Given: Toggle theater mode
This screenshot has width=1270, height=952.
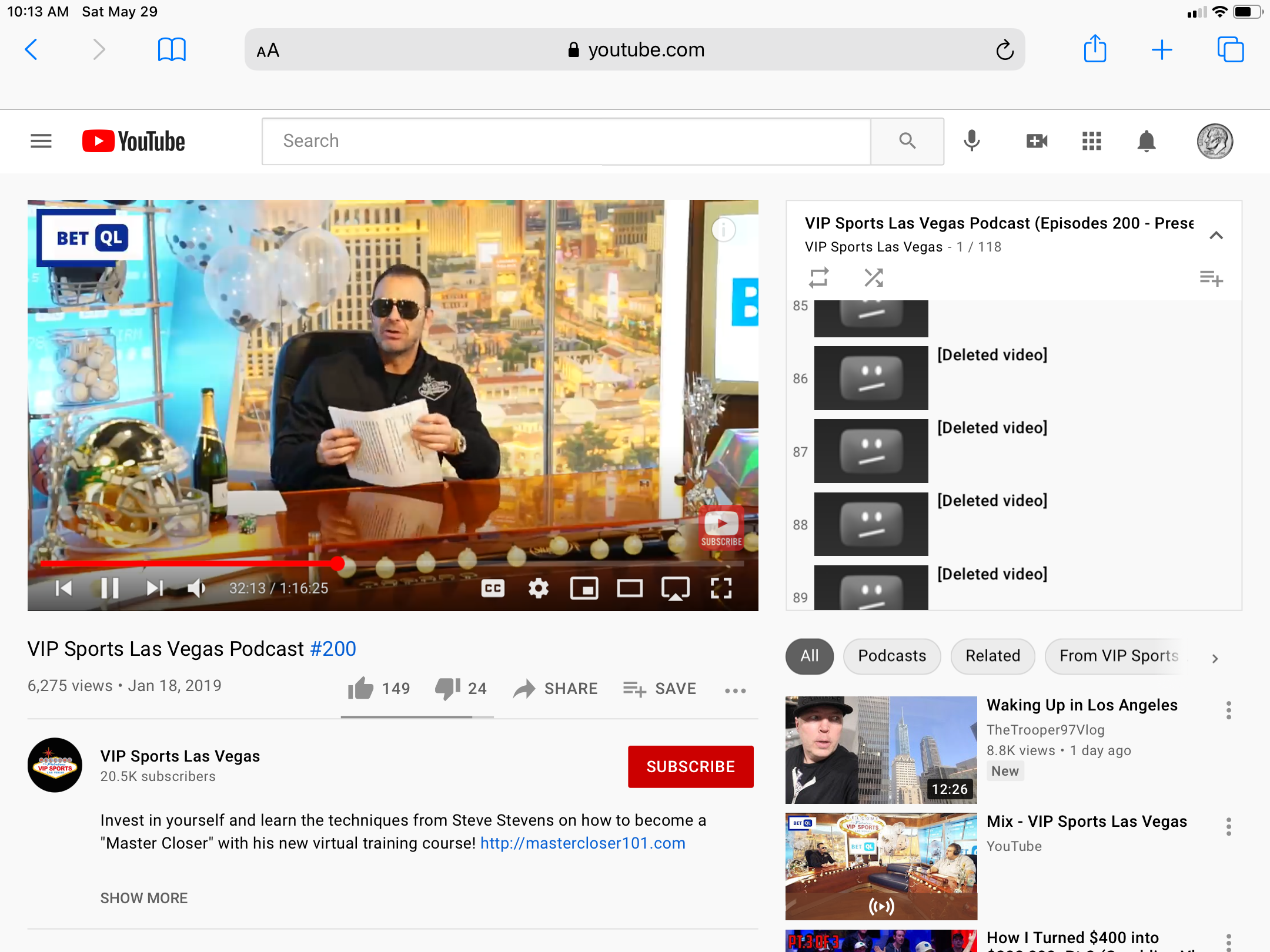Looking at the screenshot, I should [x=630, y=588].
